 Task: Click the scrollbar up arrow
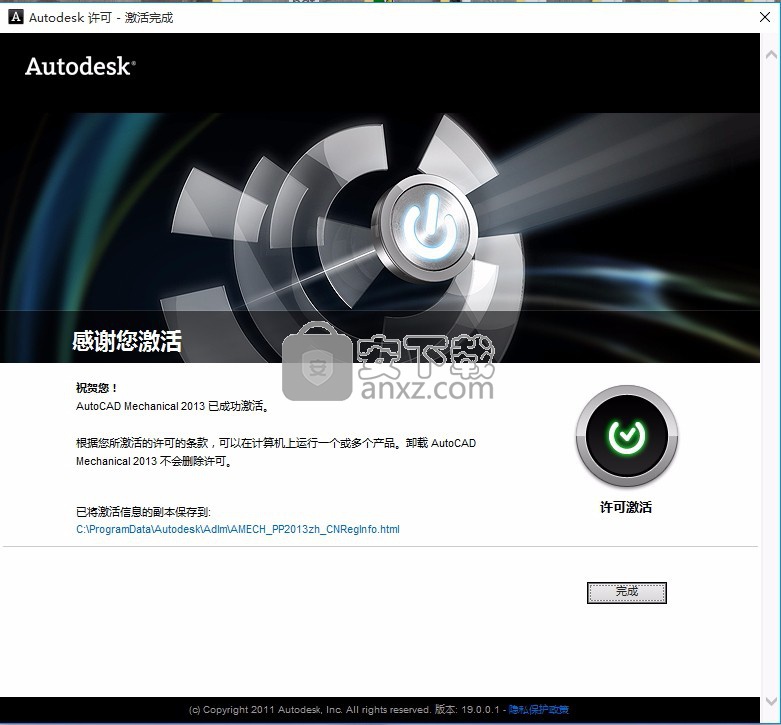(771, 55)
